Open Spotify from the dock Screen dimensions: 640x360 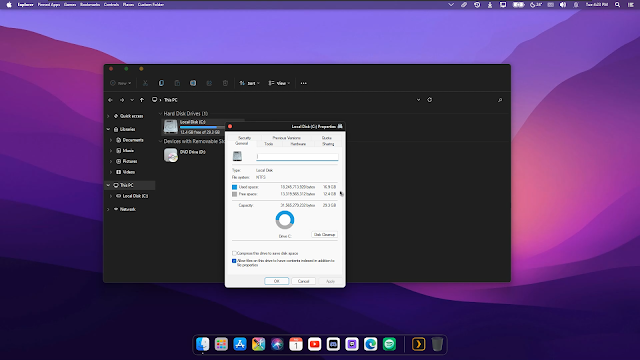389,344
